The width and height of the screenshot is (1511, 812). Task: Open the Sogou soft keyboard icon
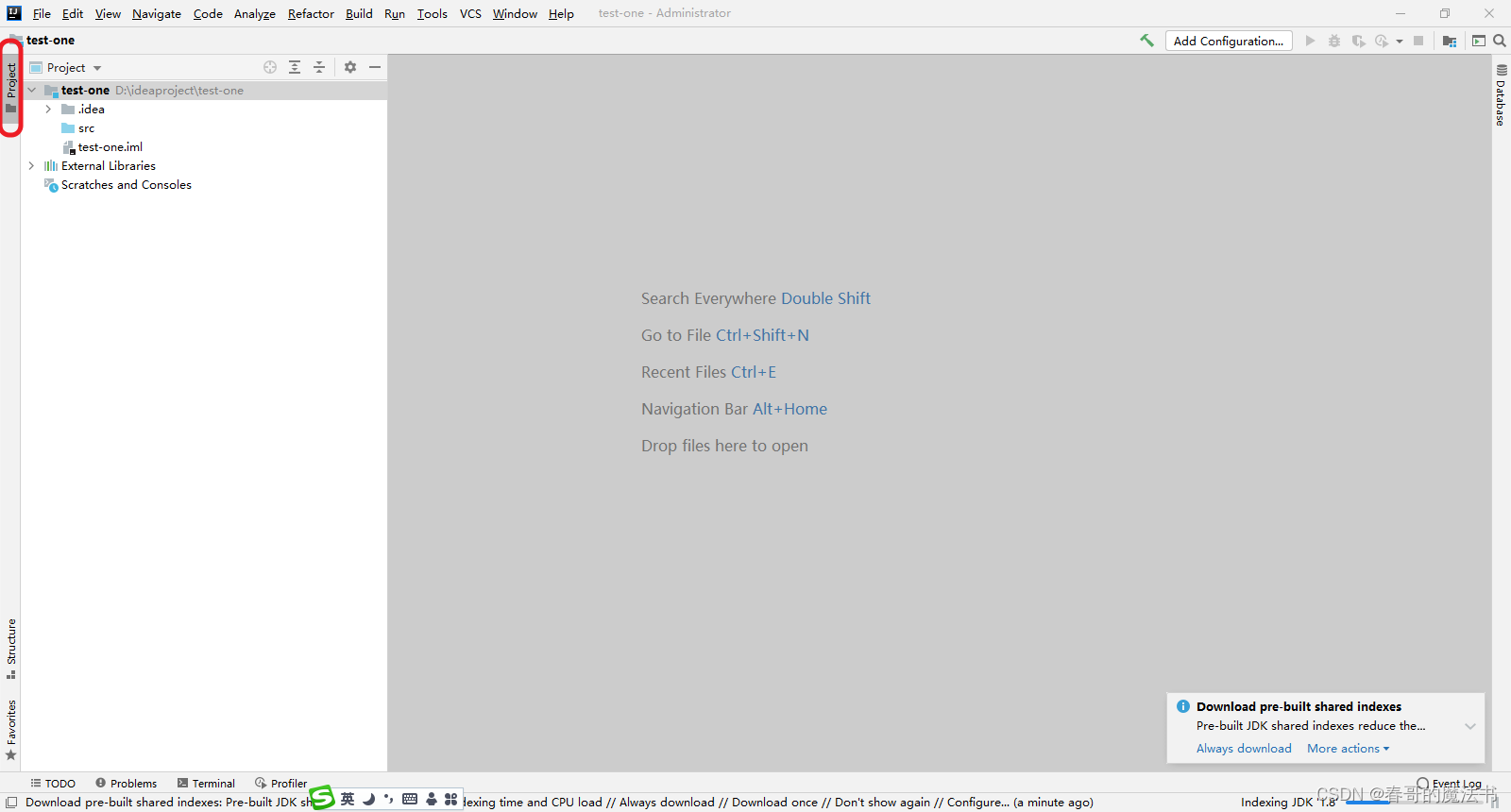click(410, 799)
